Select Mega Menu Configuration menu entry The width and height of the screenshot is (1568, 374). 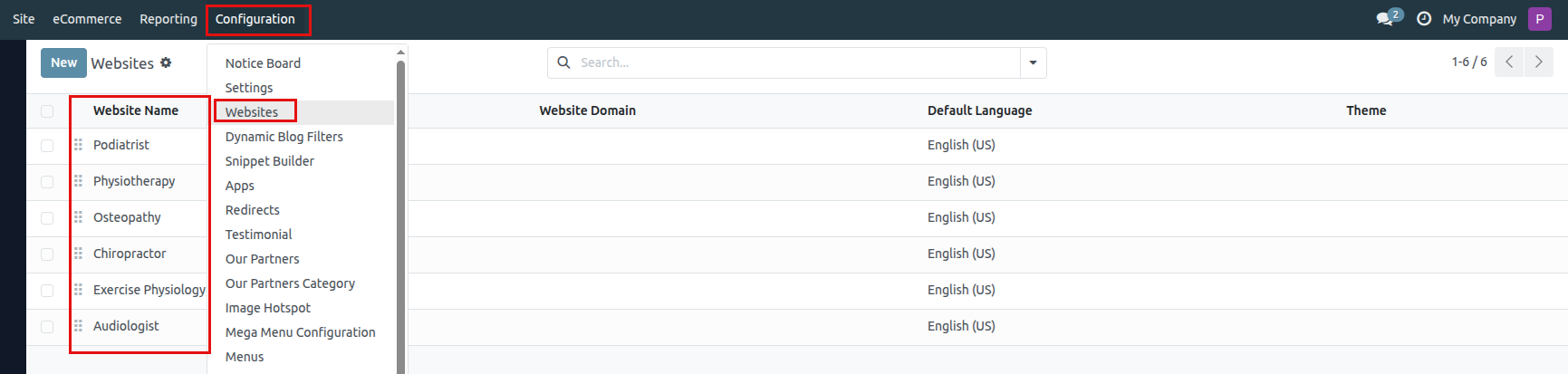[x=300, y=332]
